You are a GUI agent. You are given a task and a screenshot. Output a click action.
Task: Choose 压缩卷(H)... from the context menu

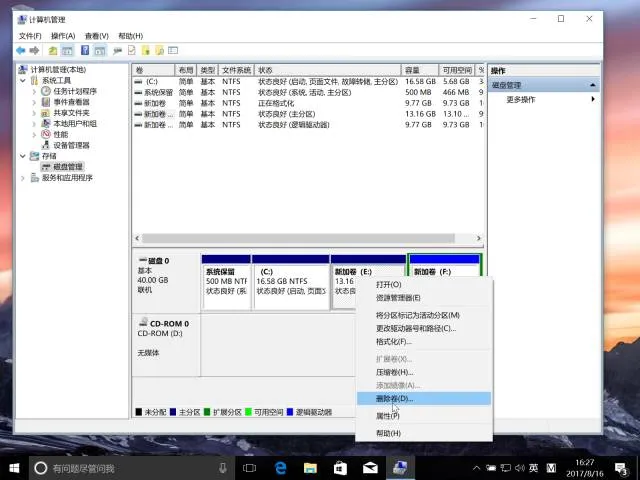424,372
